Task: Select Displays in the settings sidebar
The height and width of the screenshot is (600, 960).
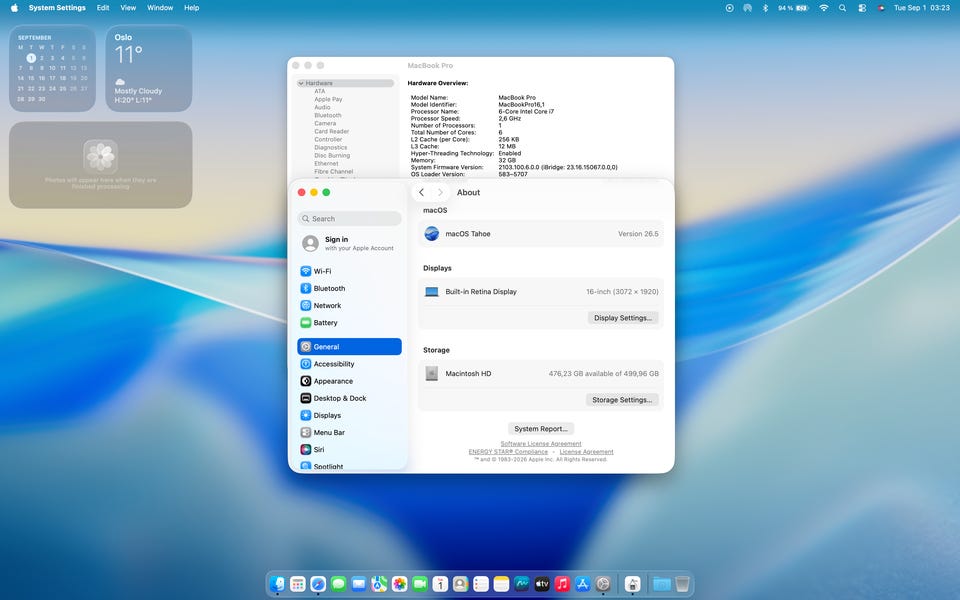Action: point(349,415)
